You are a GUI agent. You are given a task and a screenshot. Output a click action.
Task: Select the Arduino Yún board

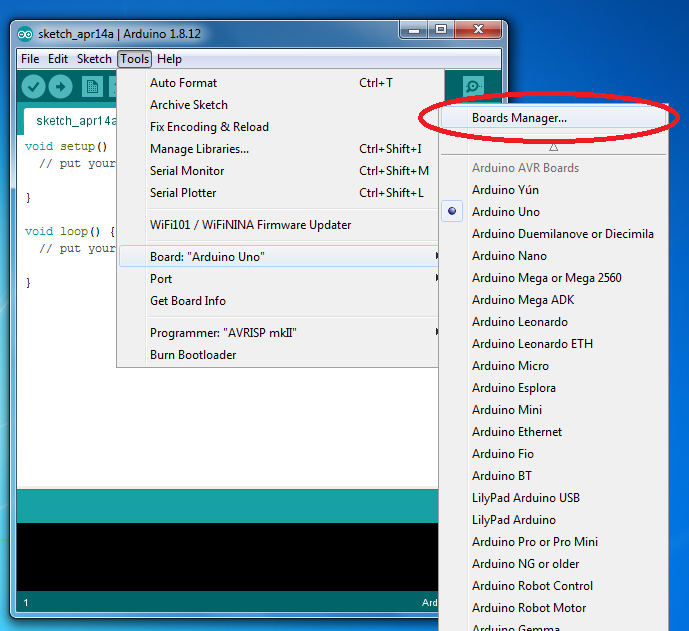point(553,189)
